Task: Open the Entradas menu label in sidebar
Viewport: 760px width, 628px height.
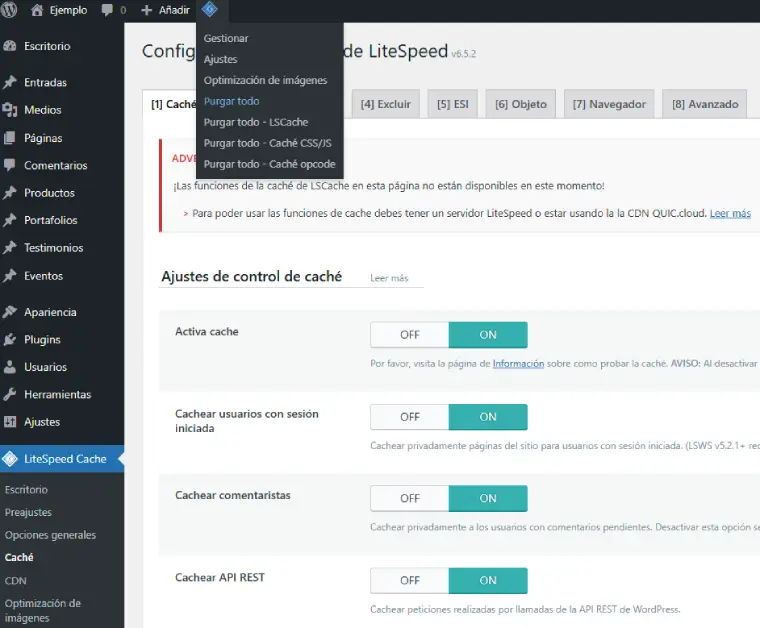Action: pos(46,82)
